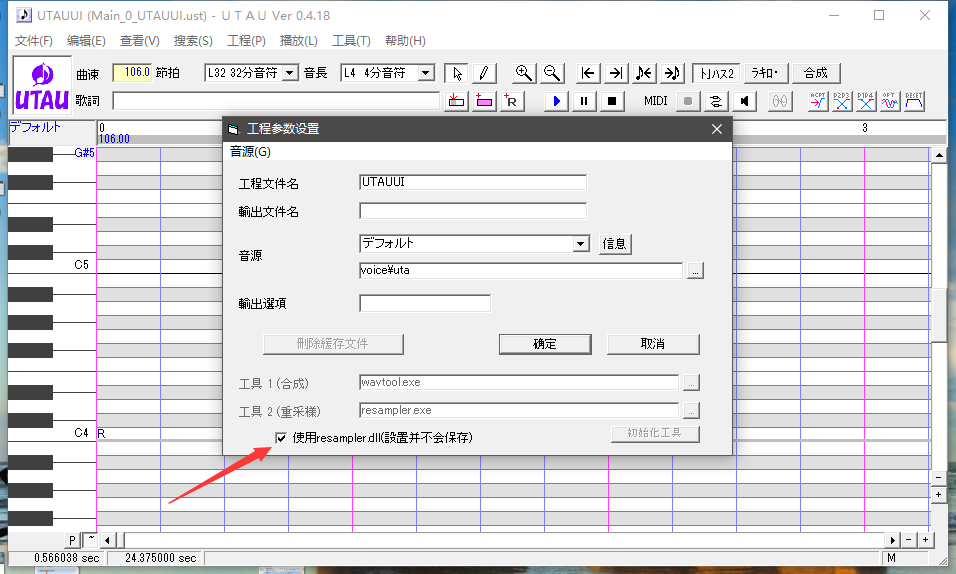
Task: Click the 信息 info button
Action: (615, 244)
